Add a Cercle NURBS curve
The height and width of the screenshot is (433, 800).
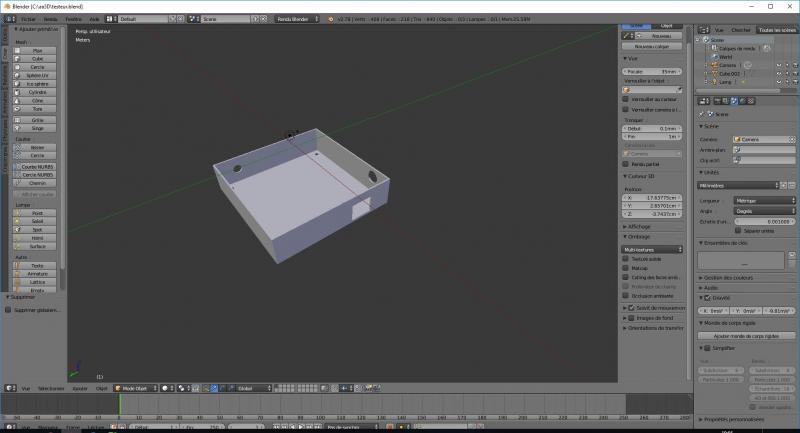(x=38, y=174)
